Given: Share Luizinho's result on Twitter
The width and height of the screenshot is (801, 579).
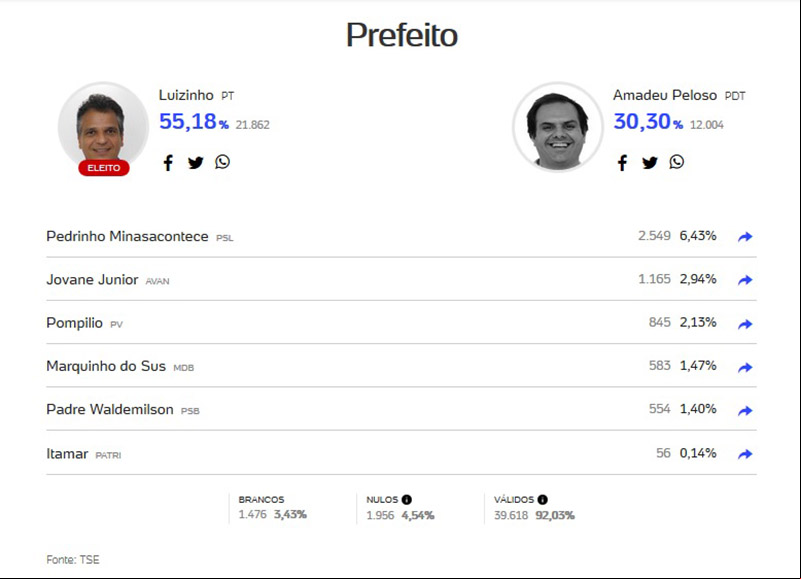Looking at the screenshot, I should pyautogui.click(x=195, y=163).
